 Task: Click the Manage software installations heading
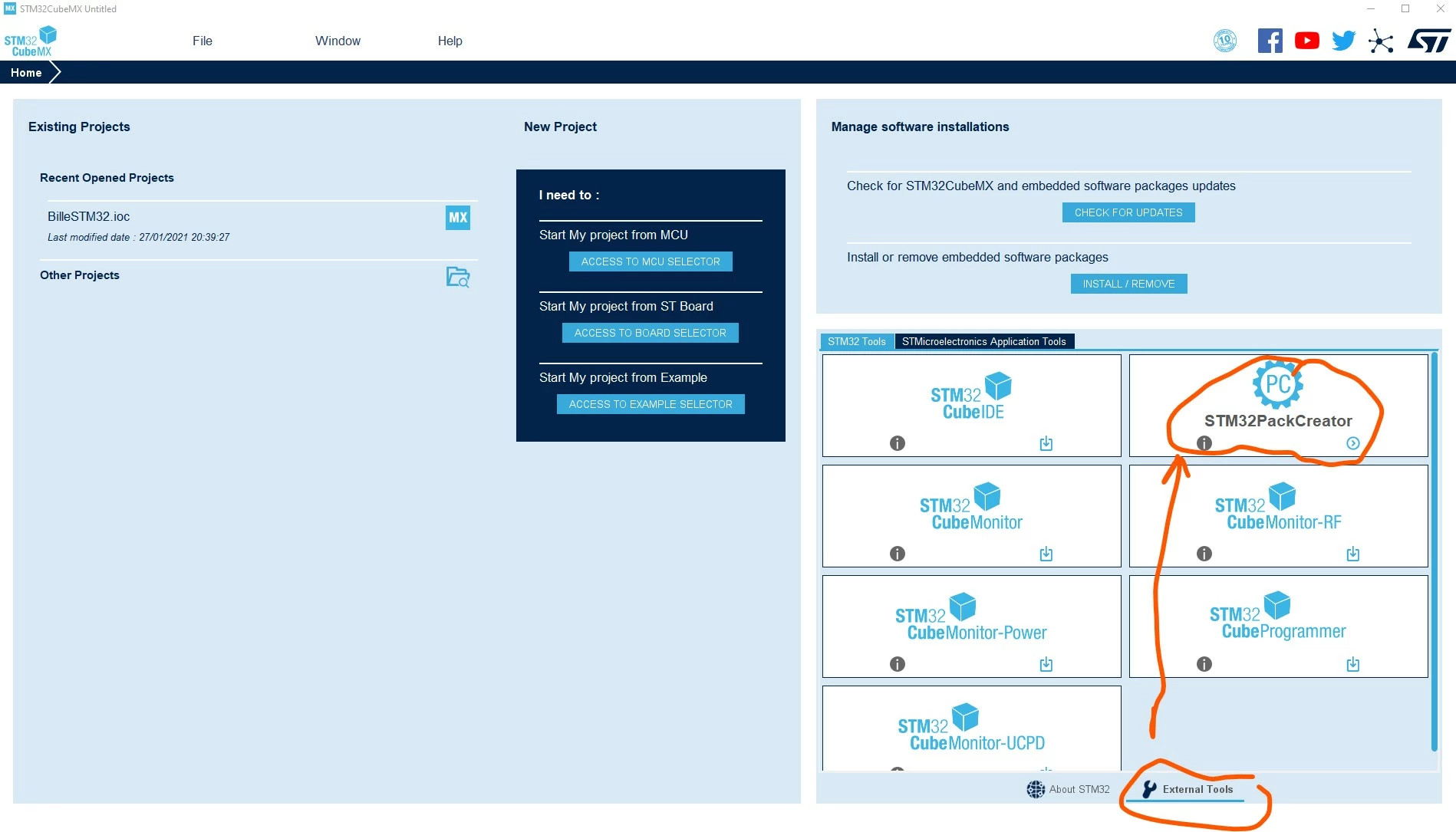(921, 127)
